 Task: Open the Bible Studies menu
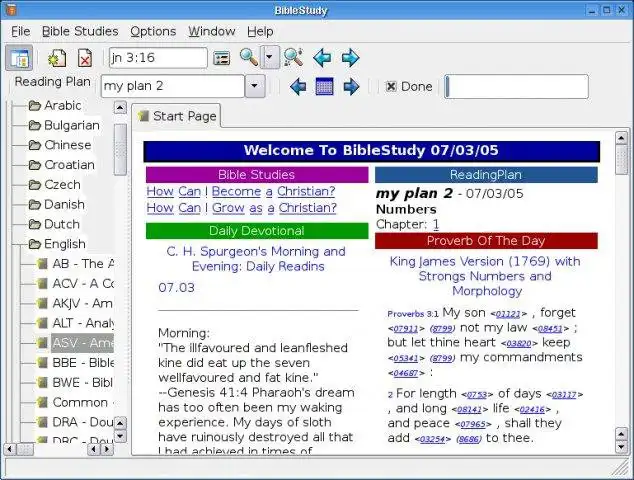pos(80,31)
